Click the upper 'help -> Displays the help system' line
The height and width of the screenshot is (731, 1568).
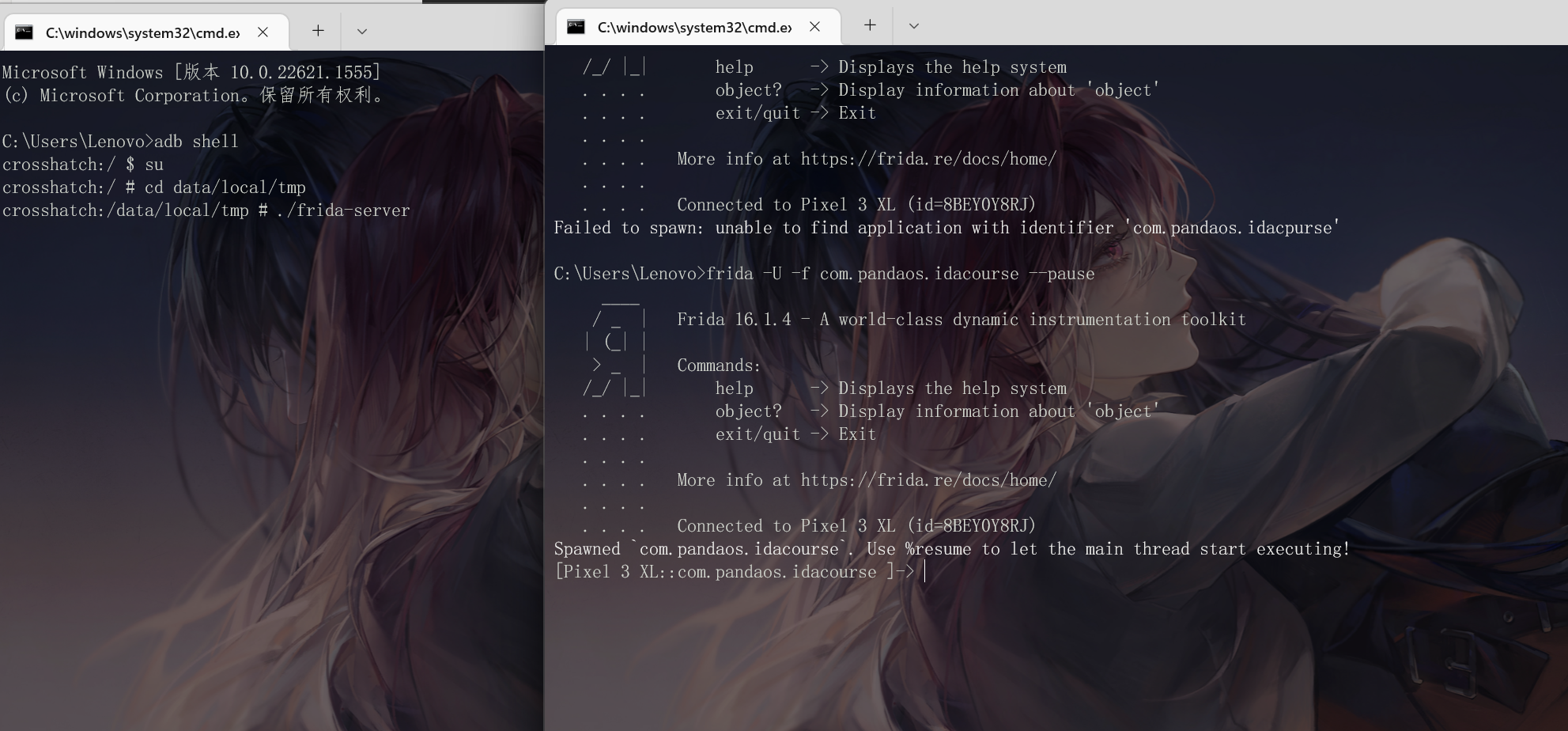[891, 67]
